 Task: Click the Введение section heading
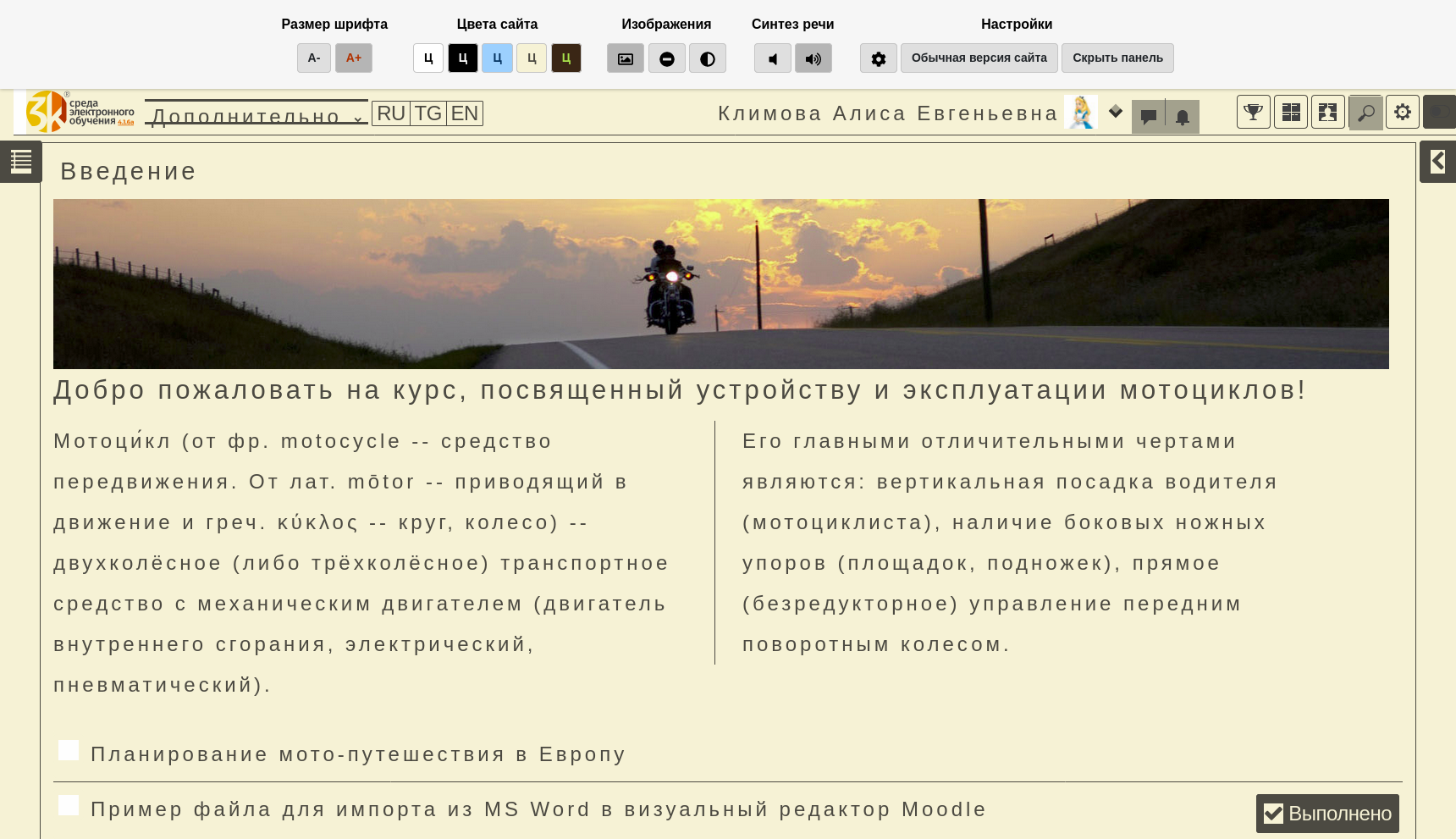[x=128, y=171]
